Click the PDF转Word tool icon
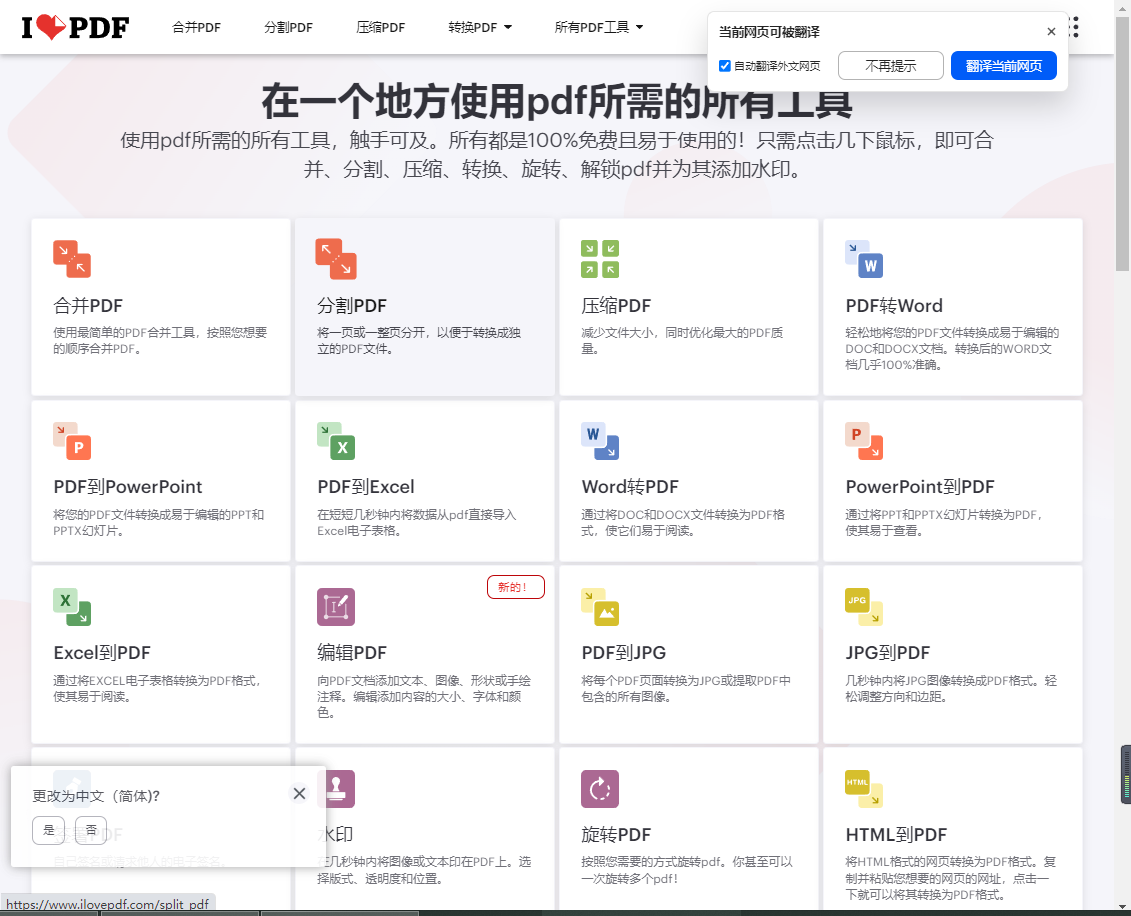Screen dimensions: 1131x916 click(864, 259)
